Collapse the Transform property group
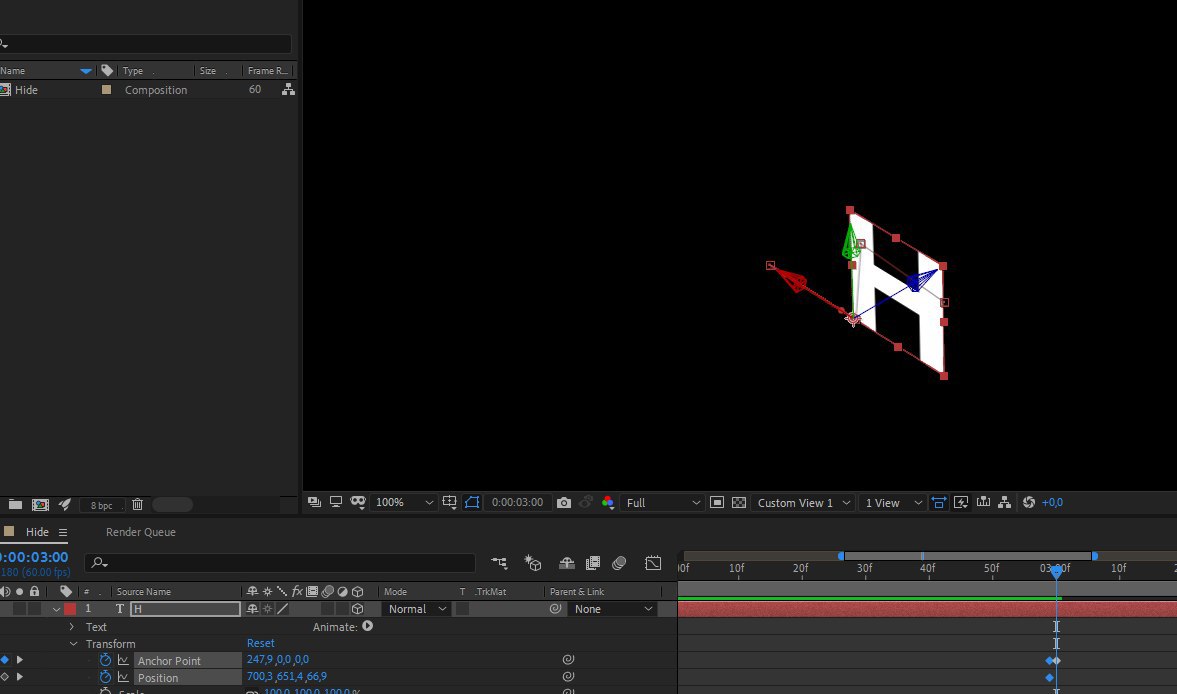Image resolution: width=1177 pixels, height=694 pixels. coord(74,644)
